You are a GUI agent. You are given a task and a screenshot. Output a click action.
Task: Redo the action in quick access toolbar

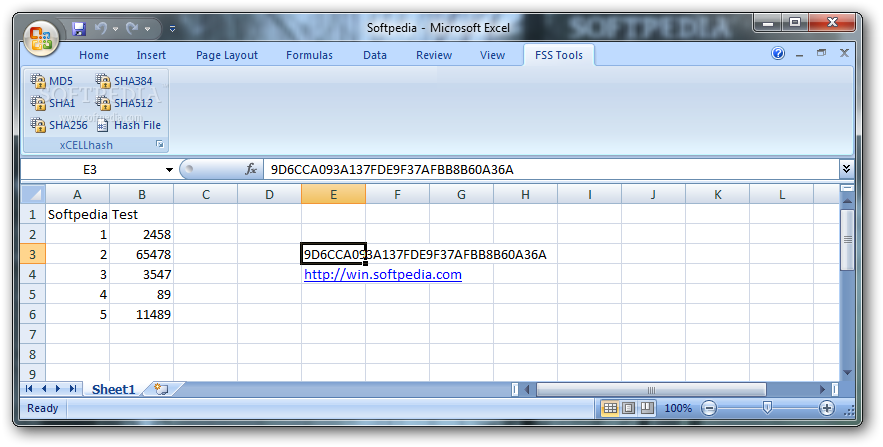(x=132, y=28)
